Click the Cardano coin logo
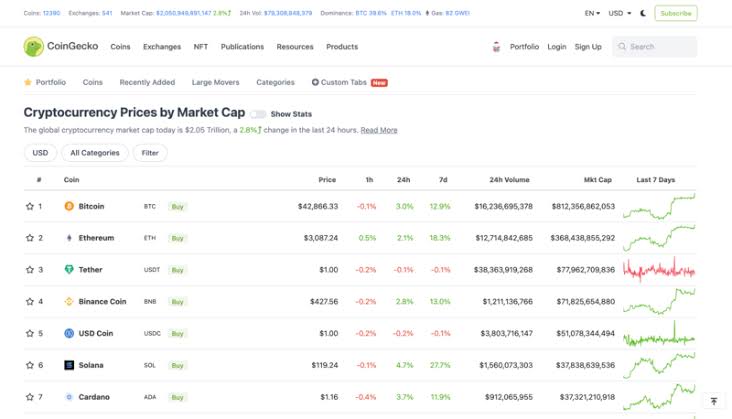732x419 pixels. pyautogui.click(x=69, y=397)
